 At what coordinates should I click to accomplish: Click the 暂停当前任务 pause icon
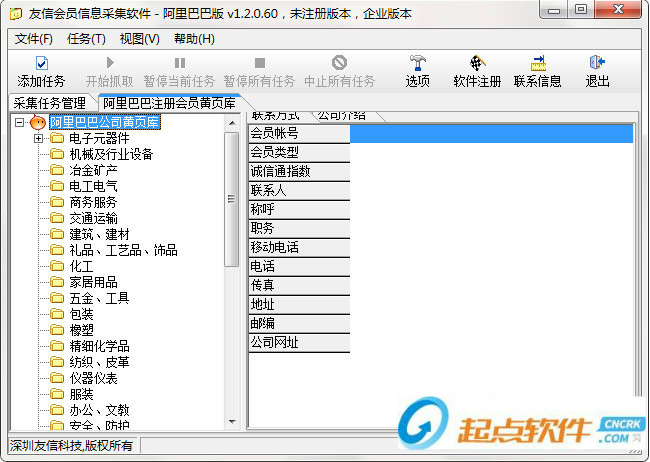[179, 63]
